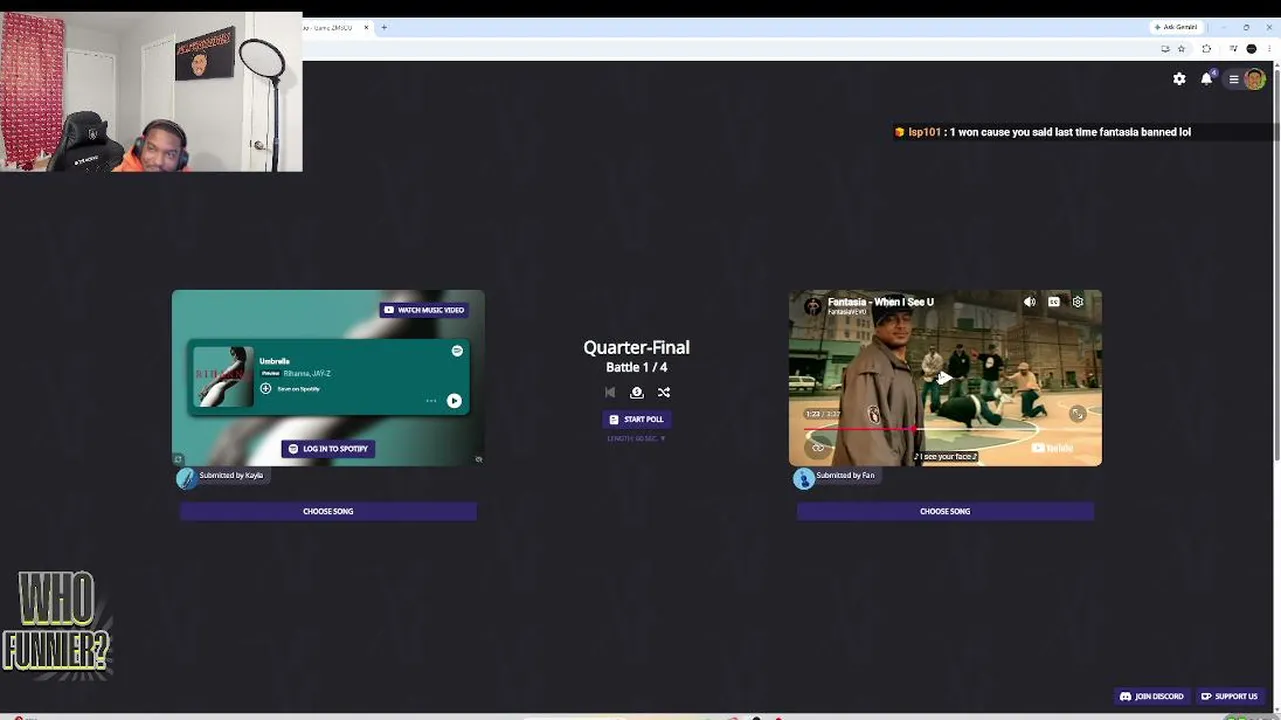1281x720 pixels.
Task: Go to the previous battle
Action: (x=610, y=393)
